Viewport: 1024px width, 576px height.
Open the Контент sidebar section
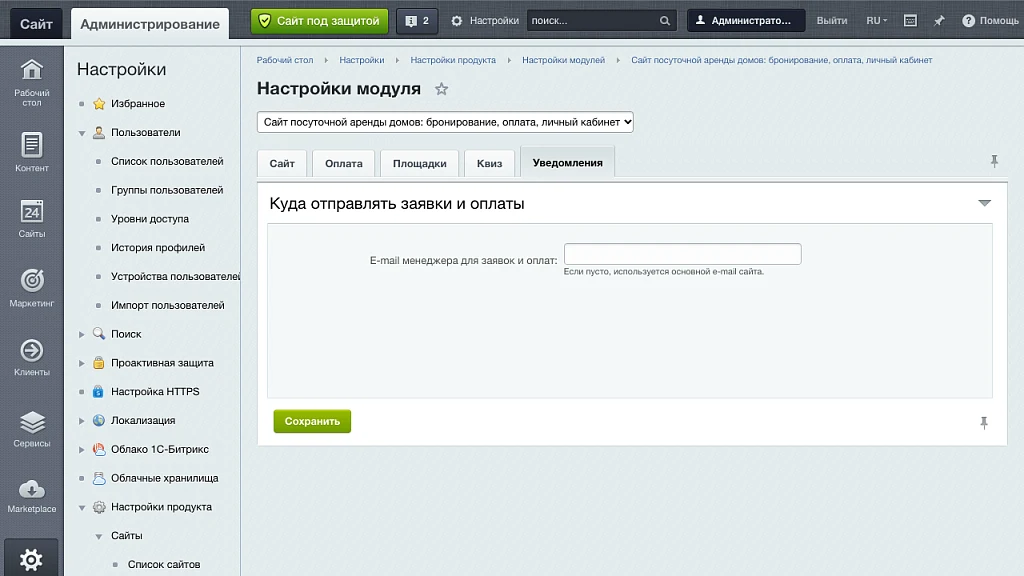point(31,152)
